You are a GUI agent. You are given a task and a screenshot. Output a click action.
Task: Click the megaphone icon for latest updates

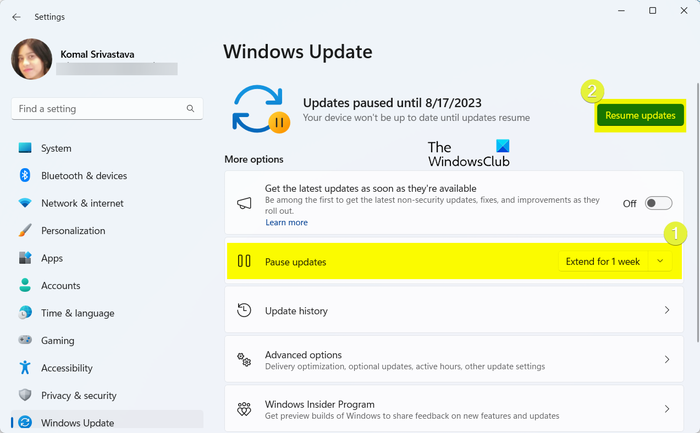tap(244, 204)
